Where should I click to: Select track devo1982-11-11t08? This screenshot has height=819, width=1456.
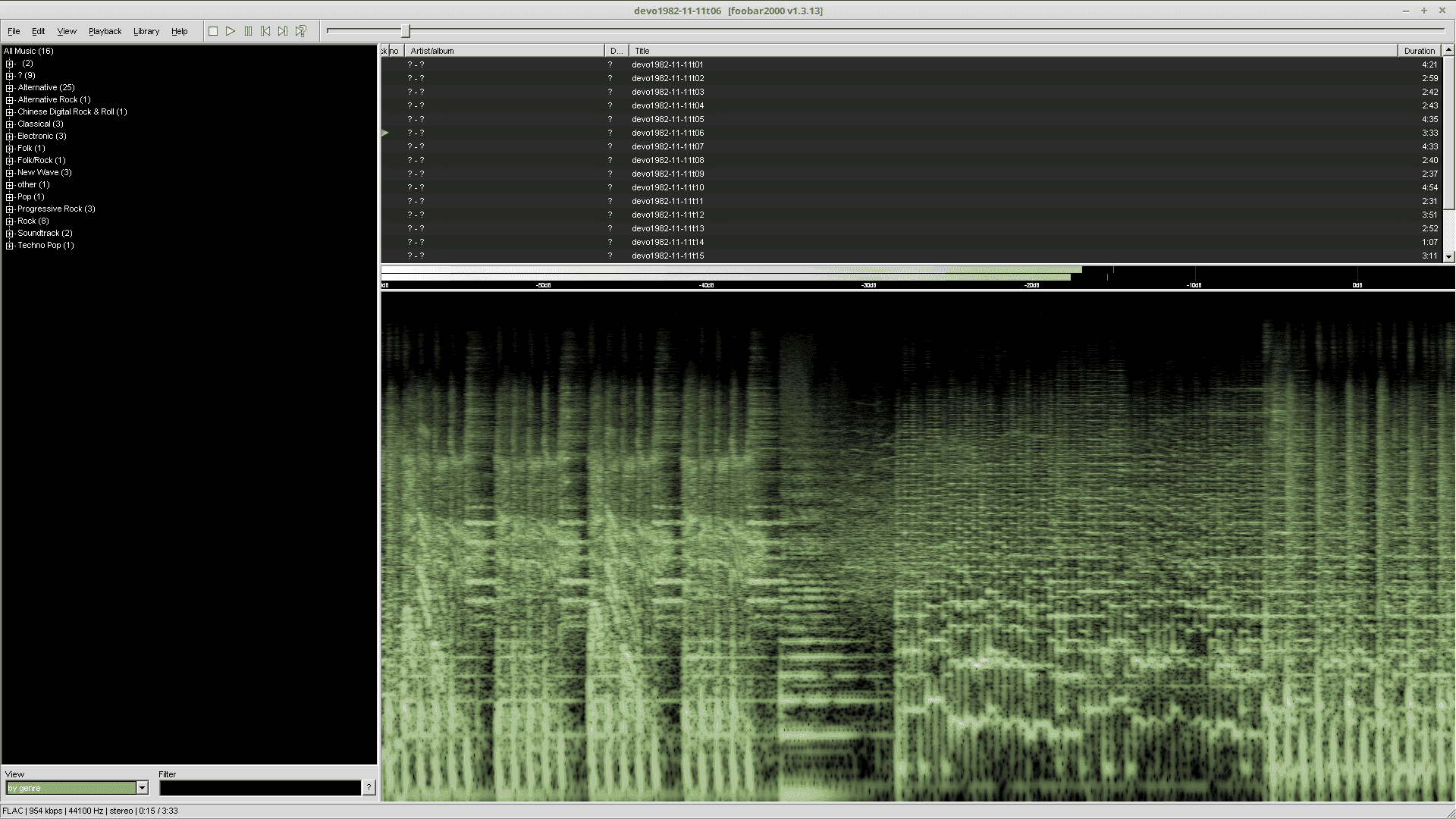(x=911, y=160)
